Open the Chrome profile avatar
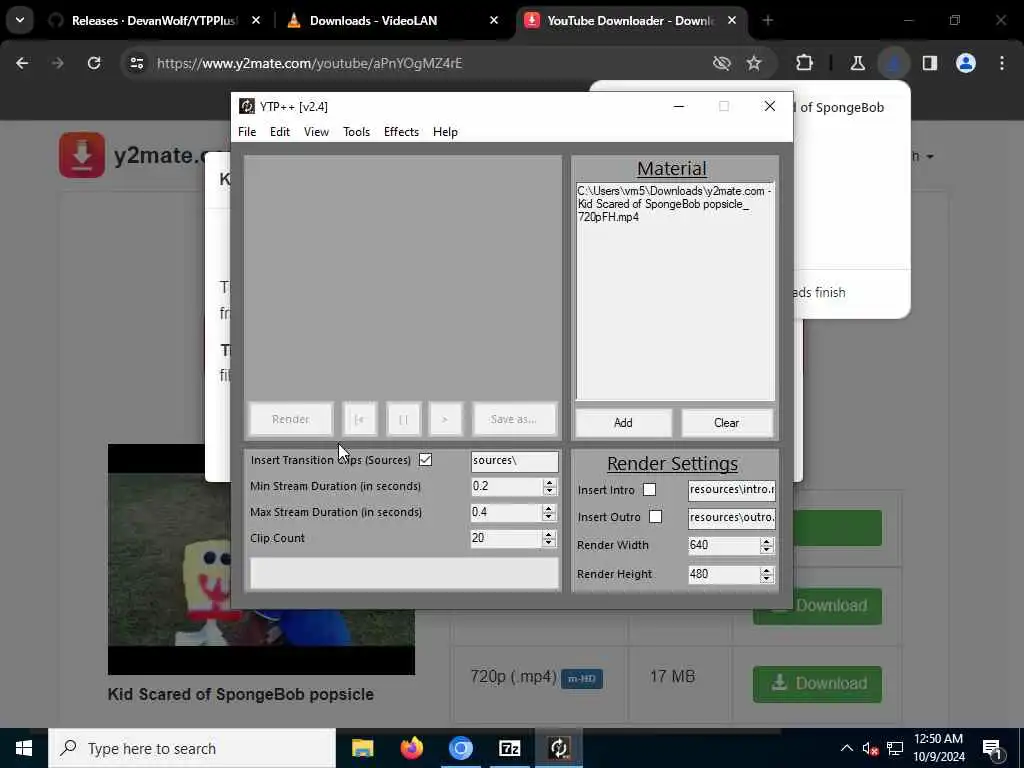The image size is (1024, 768). pyautogui.click(x=966, y=63)
